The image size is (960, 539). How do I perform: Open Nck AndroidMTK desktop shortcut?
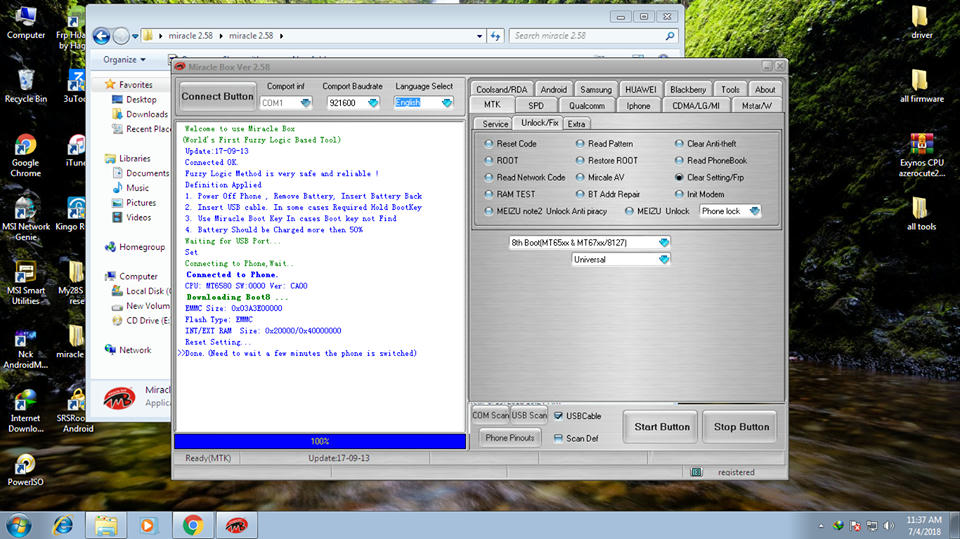26,347
